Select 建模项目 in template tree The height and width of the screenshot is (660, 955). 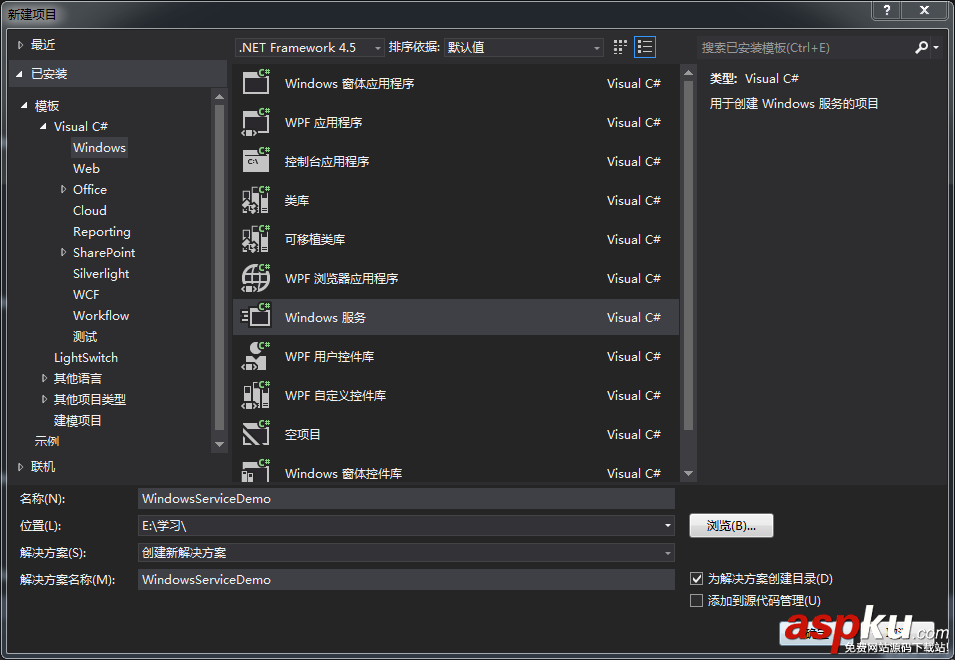point(77,420)
